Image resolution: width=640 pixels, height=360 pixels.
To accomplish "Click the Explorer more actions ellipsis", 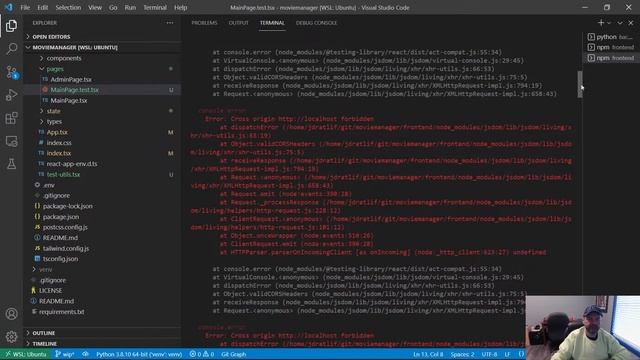I will (x=170, y=23).
